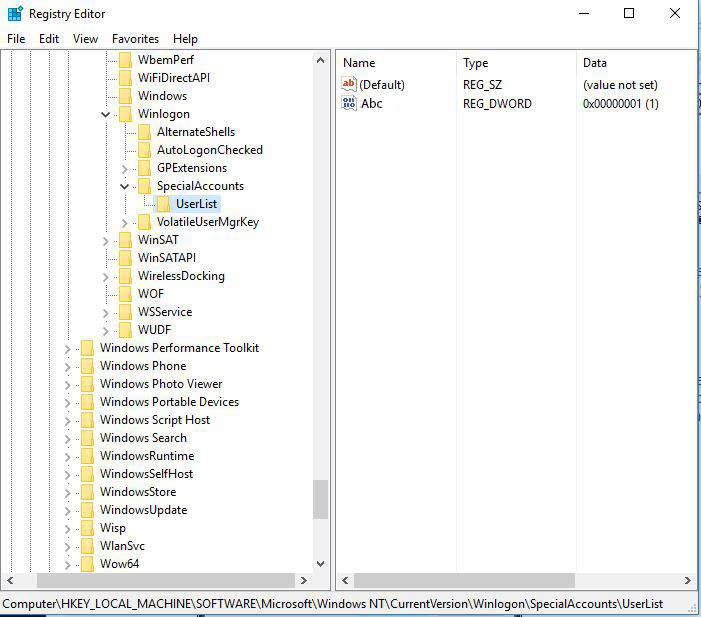Expand the Wow64 key
The image size is (701, 617).
(x=68, y=565)
